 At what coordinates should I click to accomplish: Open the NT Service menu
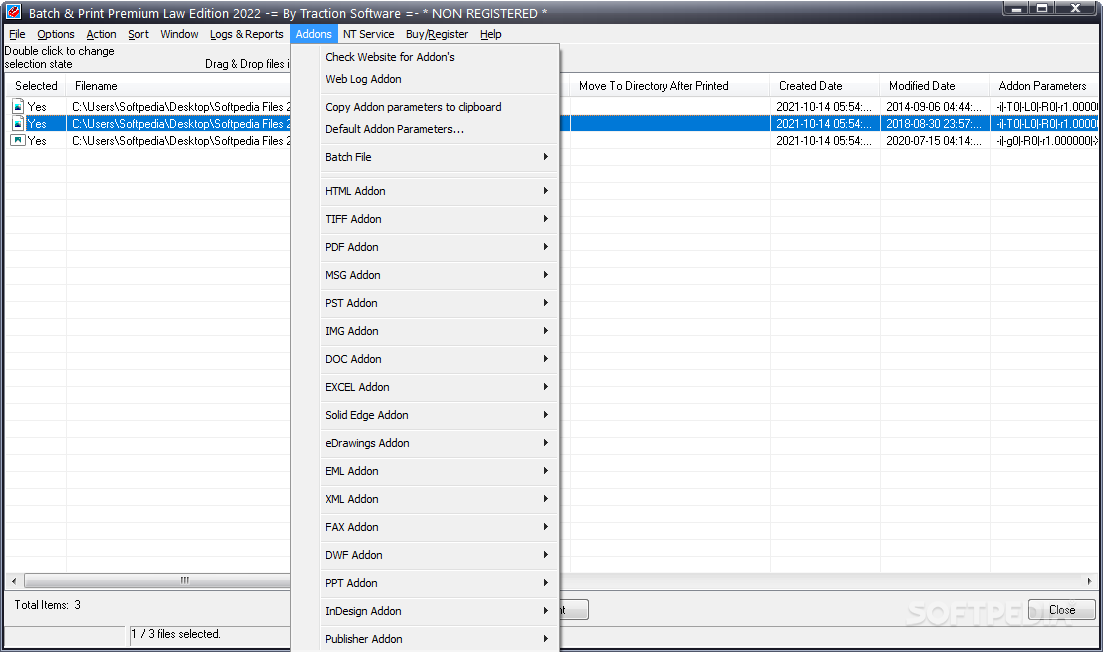click(x=369, y=34)
